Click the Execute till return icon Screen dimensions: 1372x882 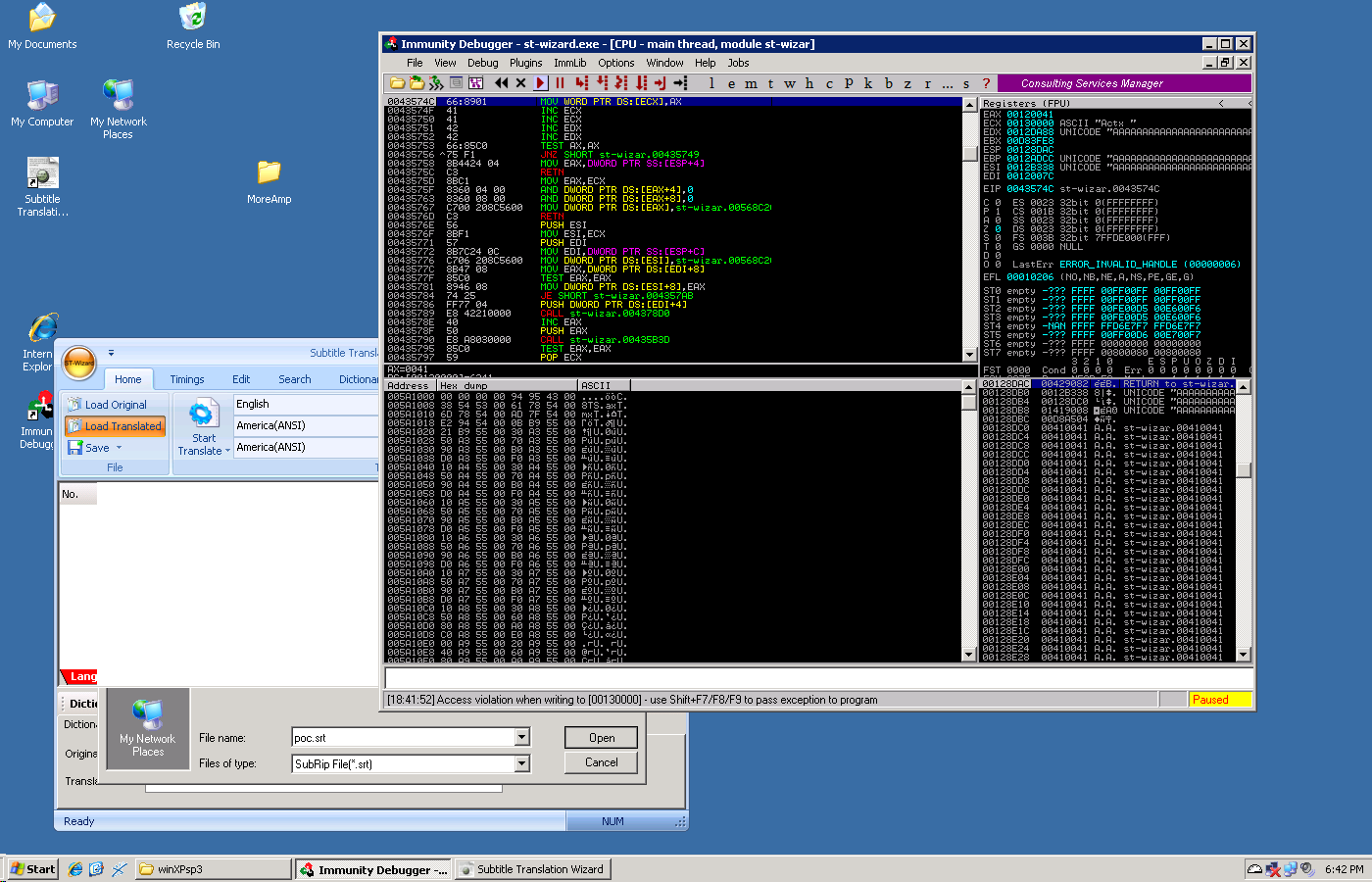[661, 83]
